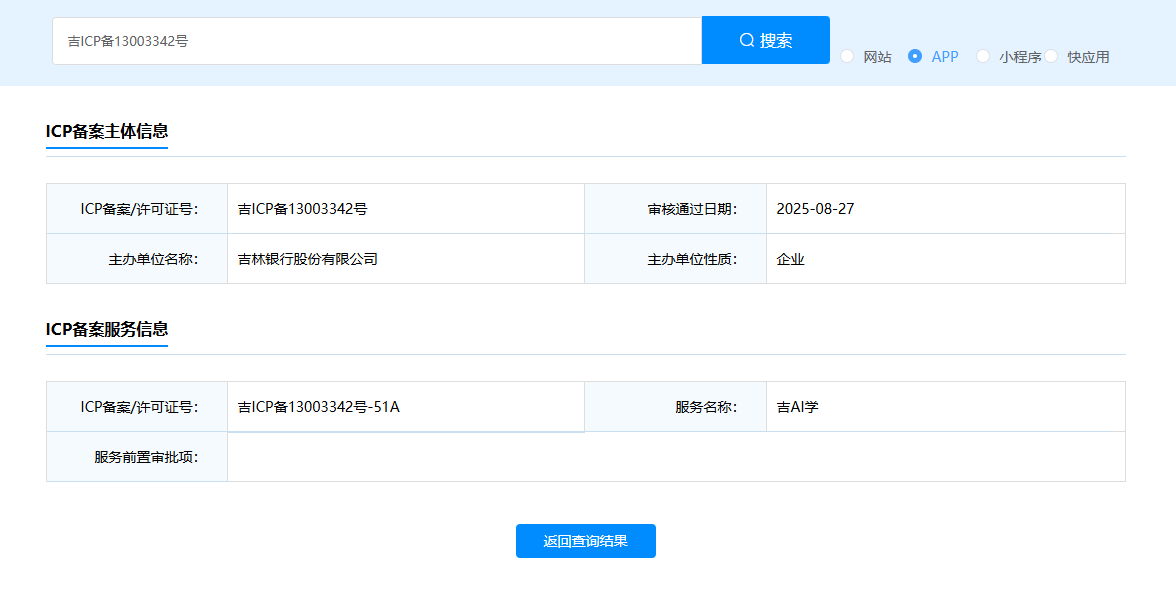Click the ICP备案主体信息 section heading
The height and width of the screenshot is (615, 1176).
click(106, 131)
